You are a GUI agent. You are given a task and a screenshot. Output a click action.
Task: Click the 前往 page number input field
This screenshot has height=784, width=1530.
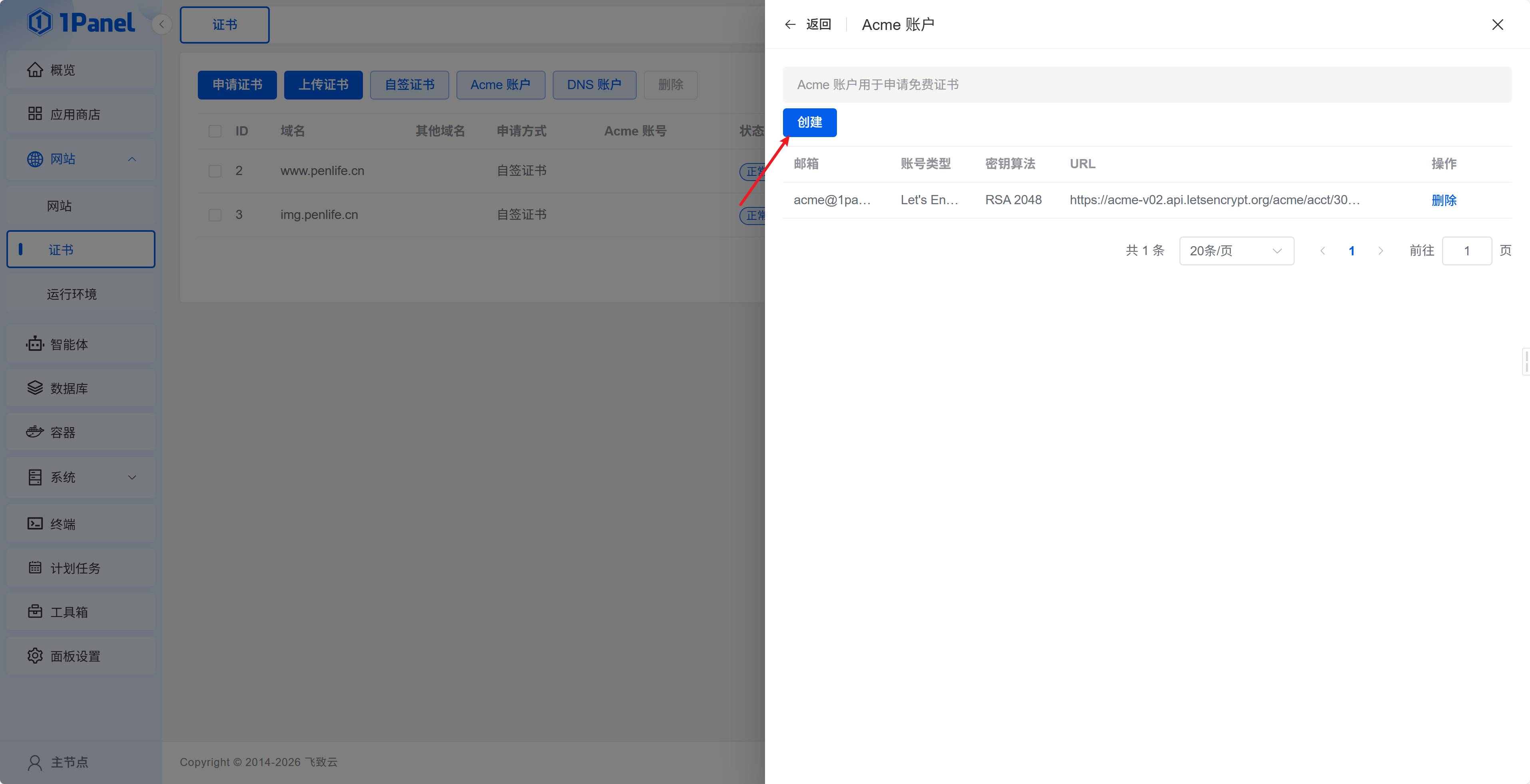pos(1466,251)
